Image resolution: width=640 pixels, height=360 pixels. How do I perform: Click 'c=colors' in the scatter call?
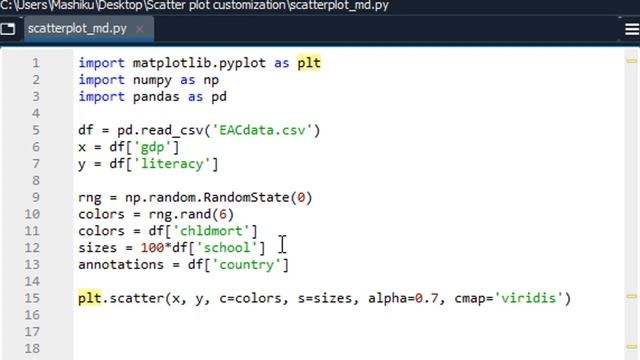(x=250, y=298)
